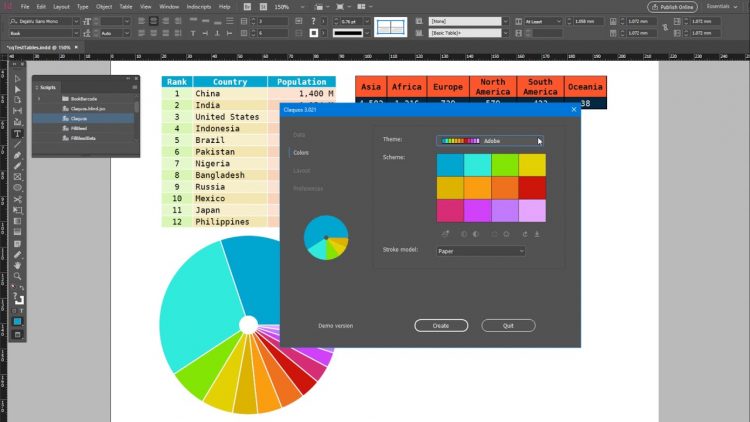Image resolution: width=750 pixels, height=422 pixels.
Task: Open the Window menu
Action: [x=169, y=7]
